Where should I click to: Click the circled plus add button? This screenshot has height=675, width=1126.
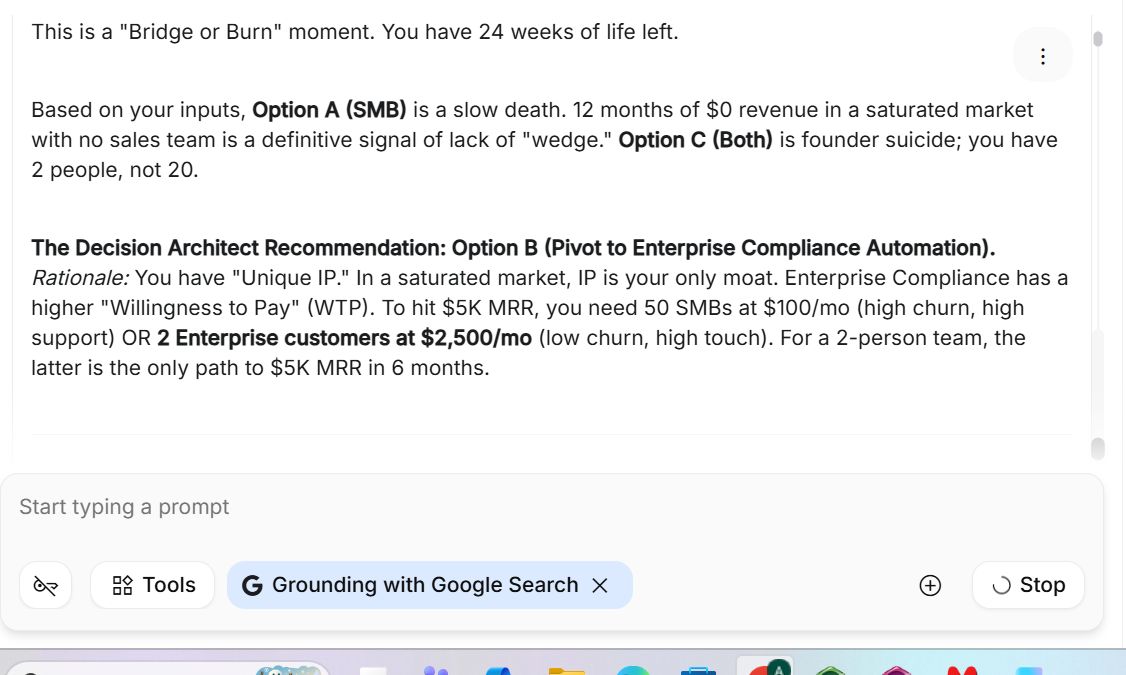coord(930,585)
